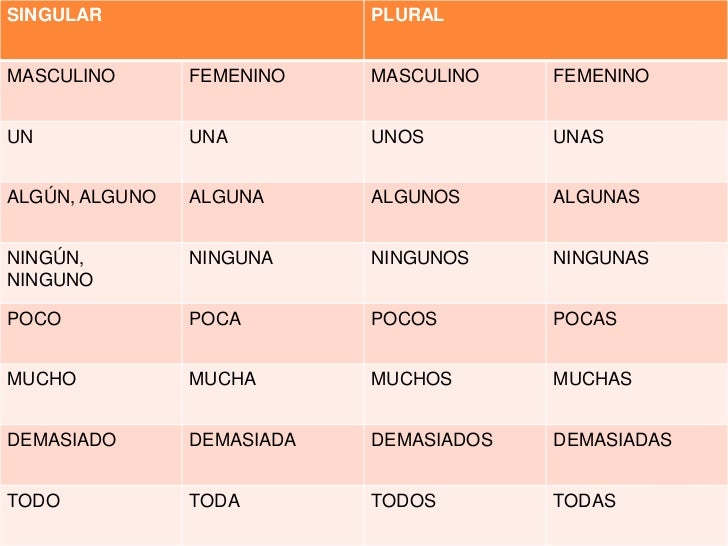Select the MUCHA cell
The image size is (728, 546).
[273, 394]
